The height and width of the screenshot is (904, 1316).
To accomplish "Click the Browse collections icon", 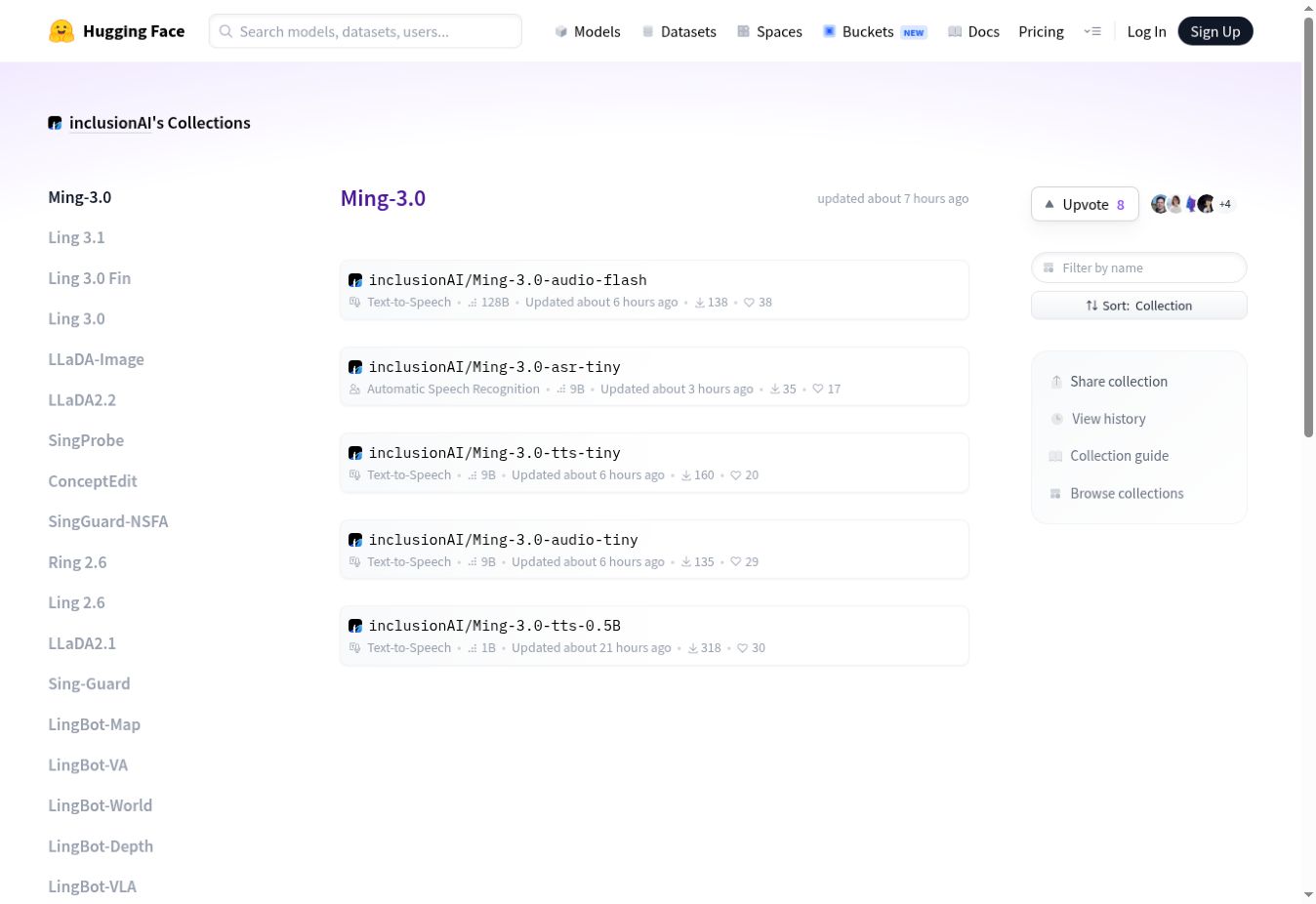I will [1055, 494].
